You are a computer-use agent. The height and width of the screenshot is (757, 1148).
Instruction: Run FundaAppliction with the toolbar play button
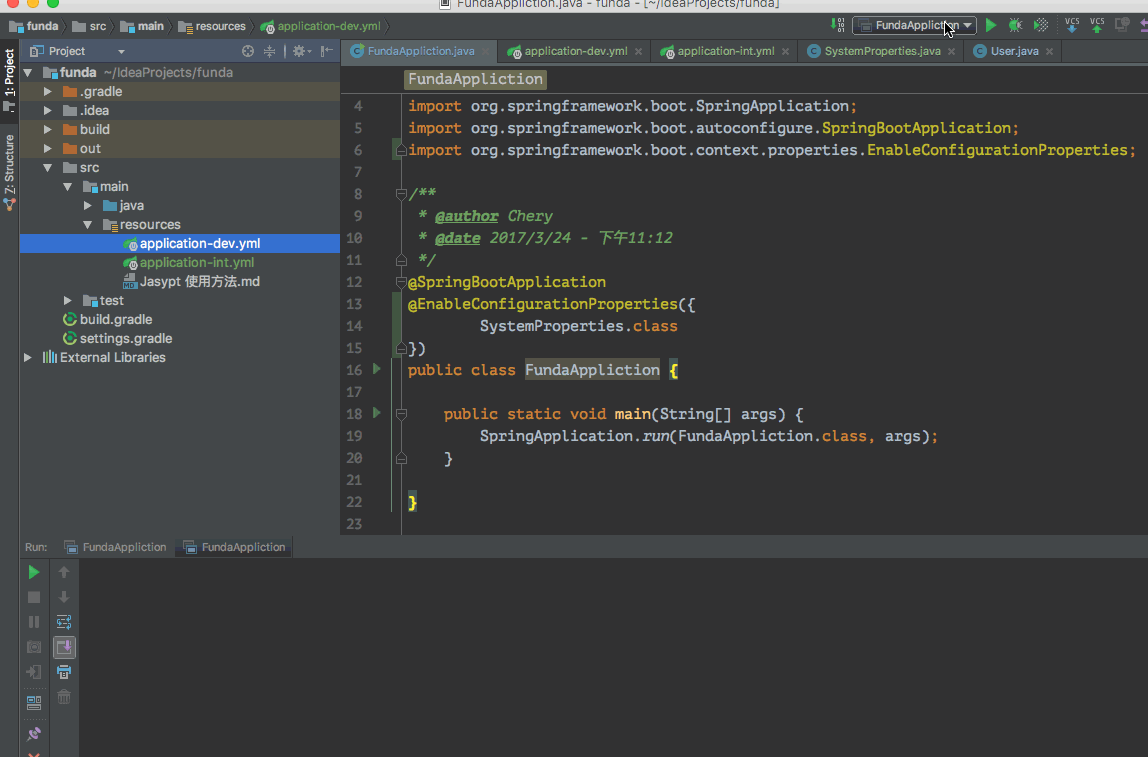991,26
